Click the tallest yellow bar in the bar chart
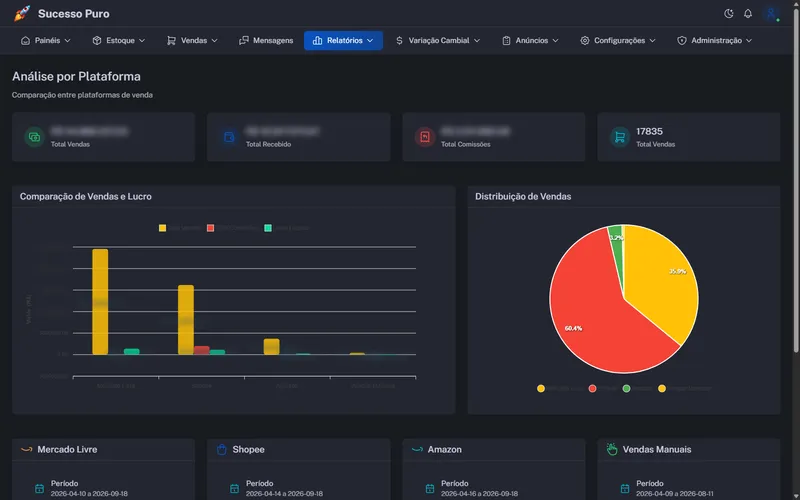Screen dimensions: 800x500 pyautogui.click(x=100, y=302)
